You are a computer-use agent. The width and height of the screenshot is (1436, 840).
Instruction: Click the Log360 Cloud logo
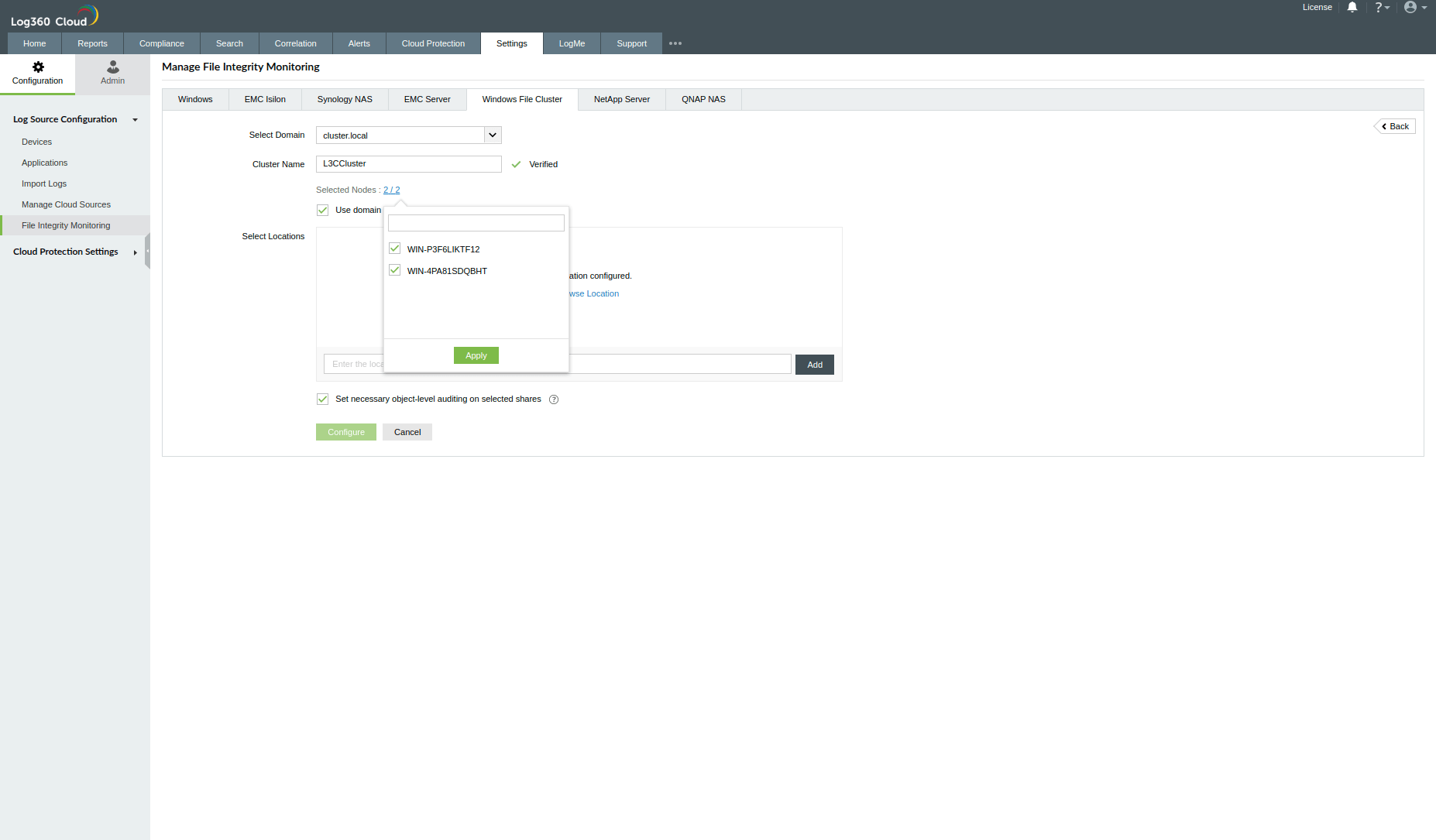(x=53, y=15)
